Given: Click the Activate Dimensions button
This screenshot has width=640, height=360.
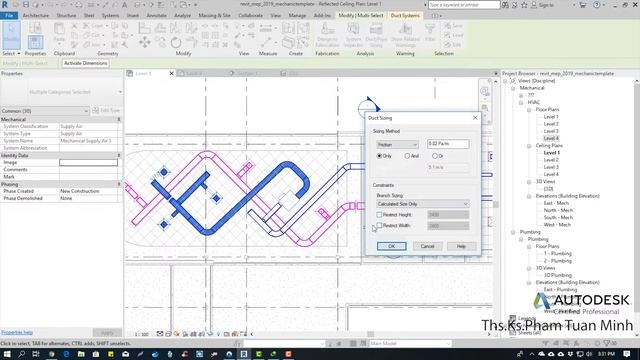Looking at the screenshot, I should (86, 63).
